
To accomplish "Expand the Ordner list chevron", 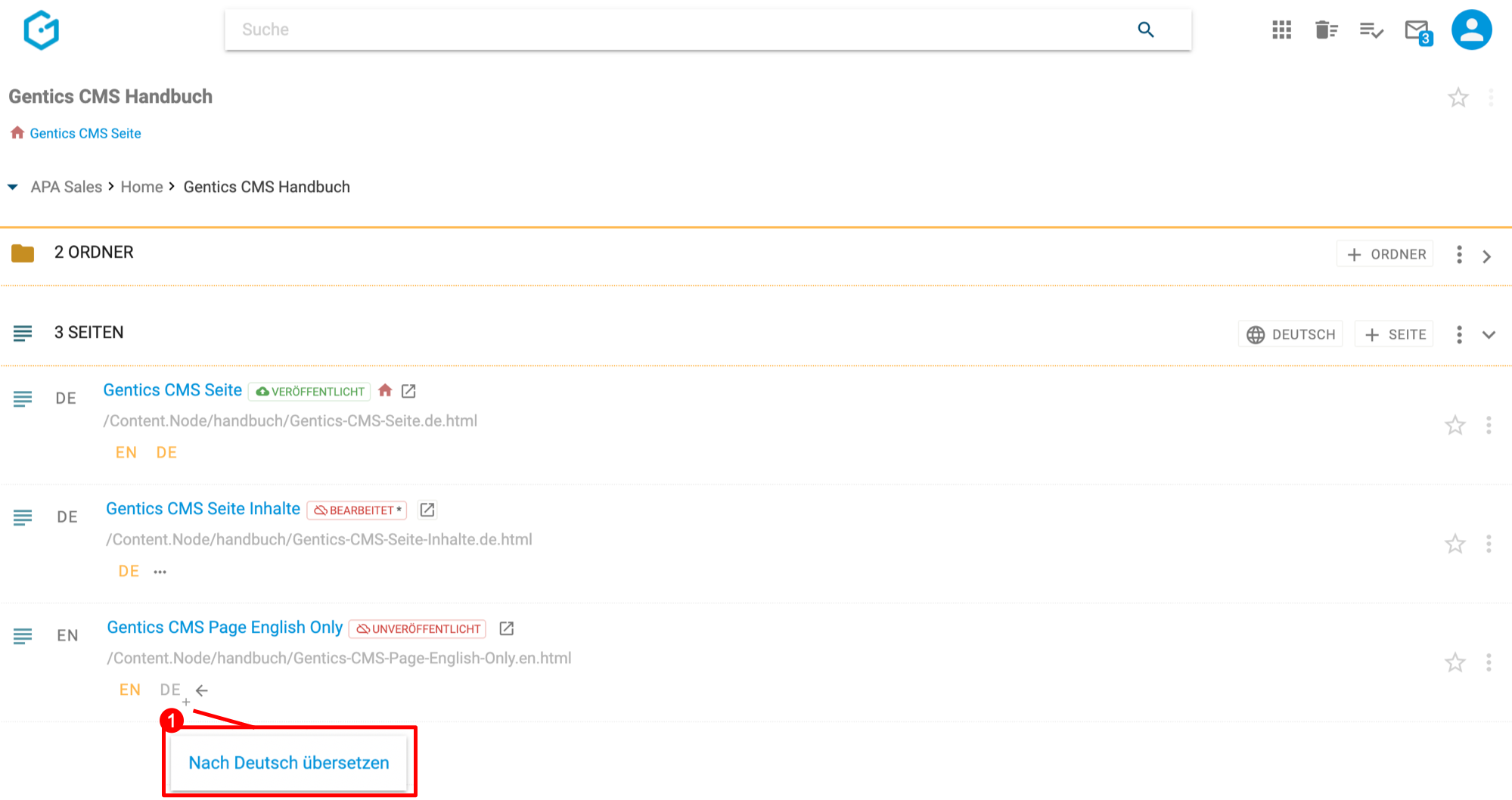I will [1487, 256].
